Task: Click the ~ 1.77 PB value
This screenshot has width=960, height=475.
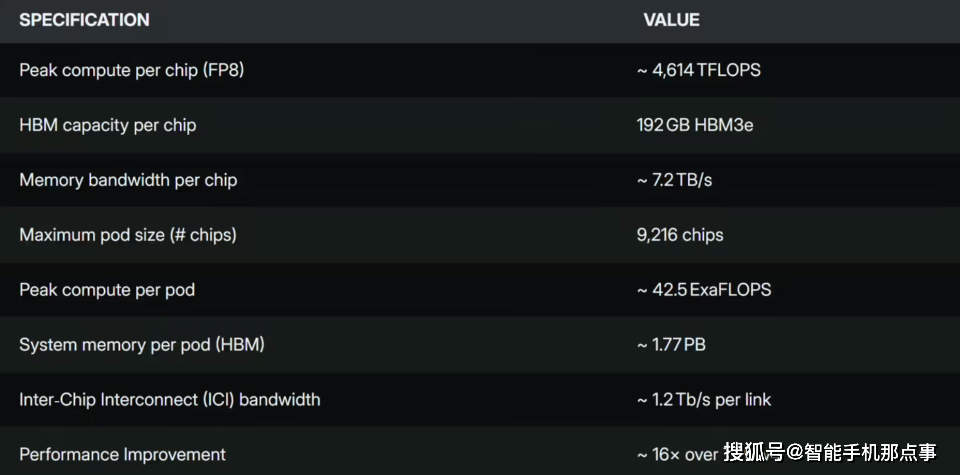Action: [x=671, y=345]
